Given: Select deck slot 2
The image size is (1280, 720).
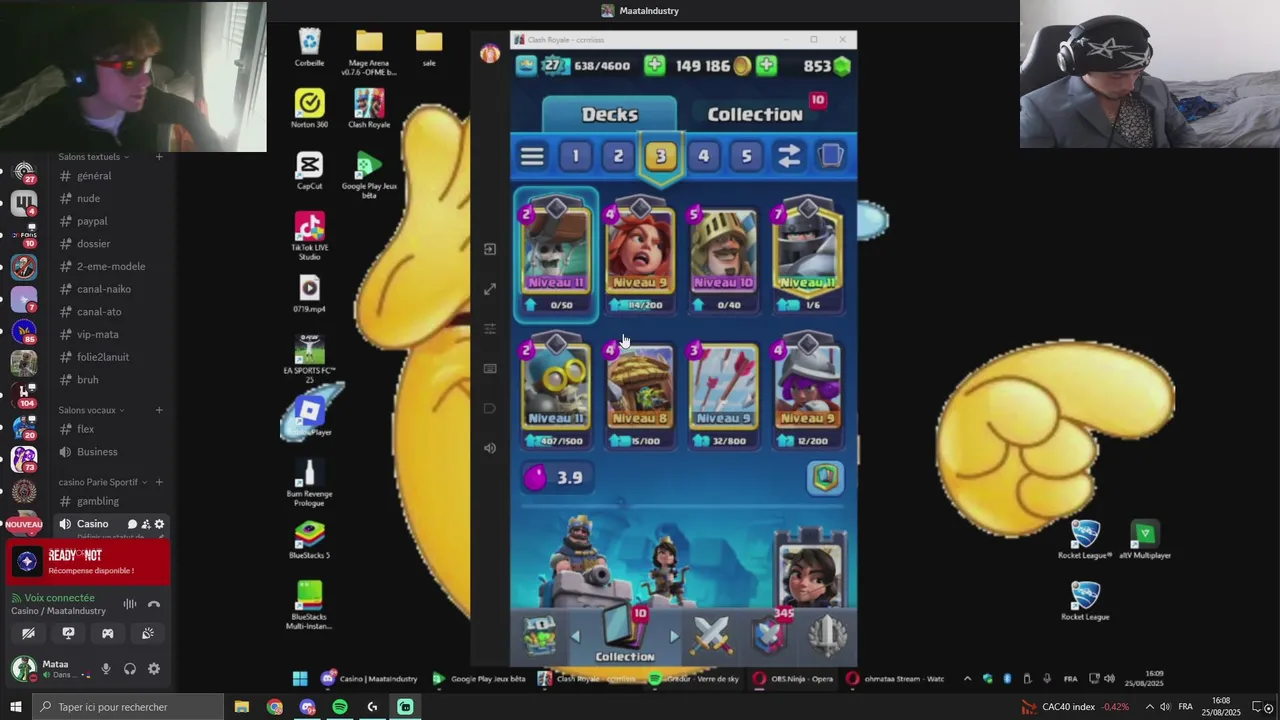Looking at the screenshot, I should point(618,156).
